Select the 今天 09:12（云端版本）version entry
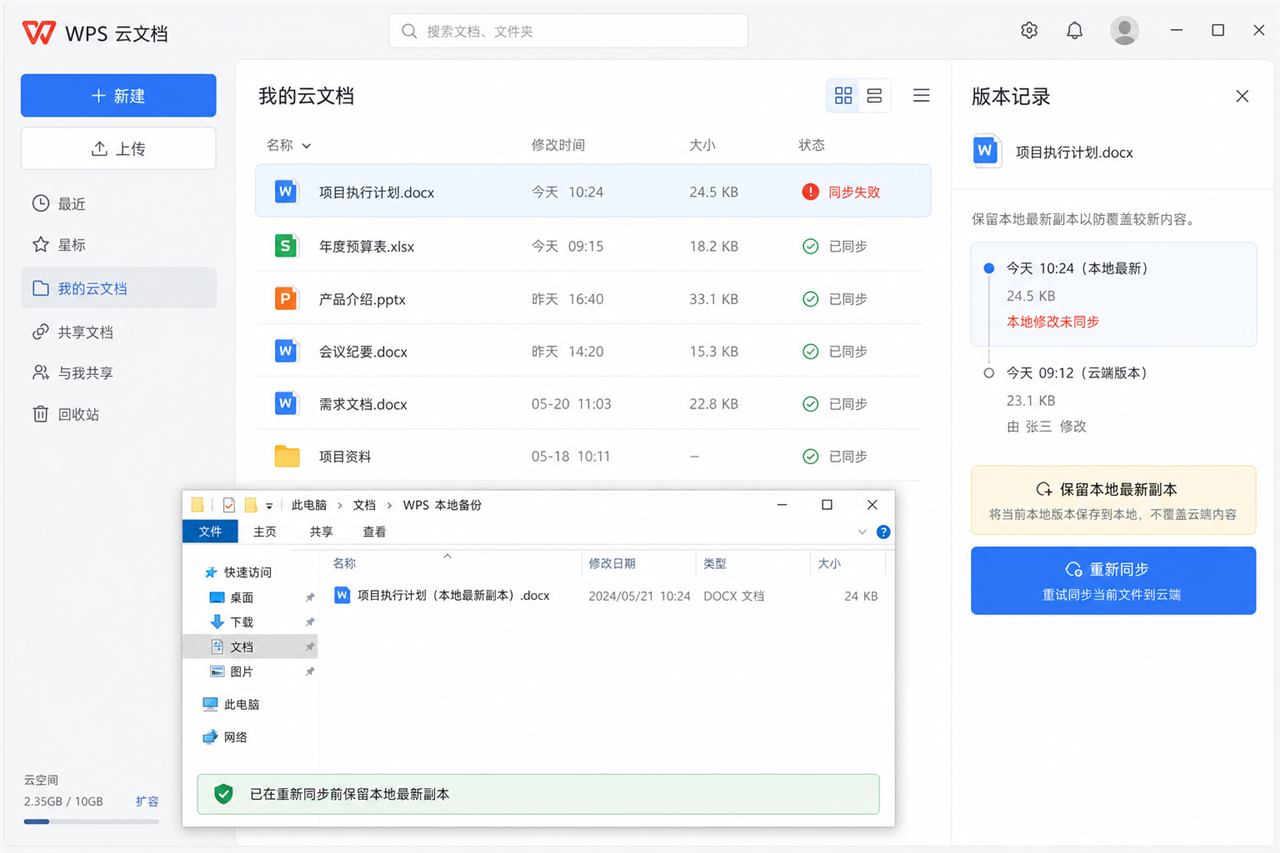The height and width of the screenshot is (853, 1280). [1113, 398]
